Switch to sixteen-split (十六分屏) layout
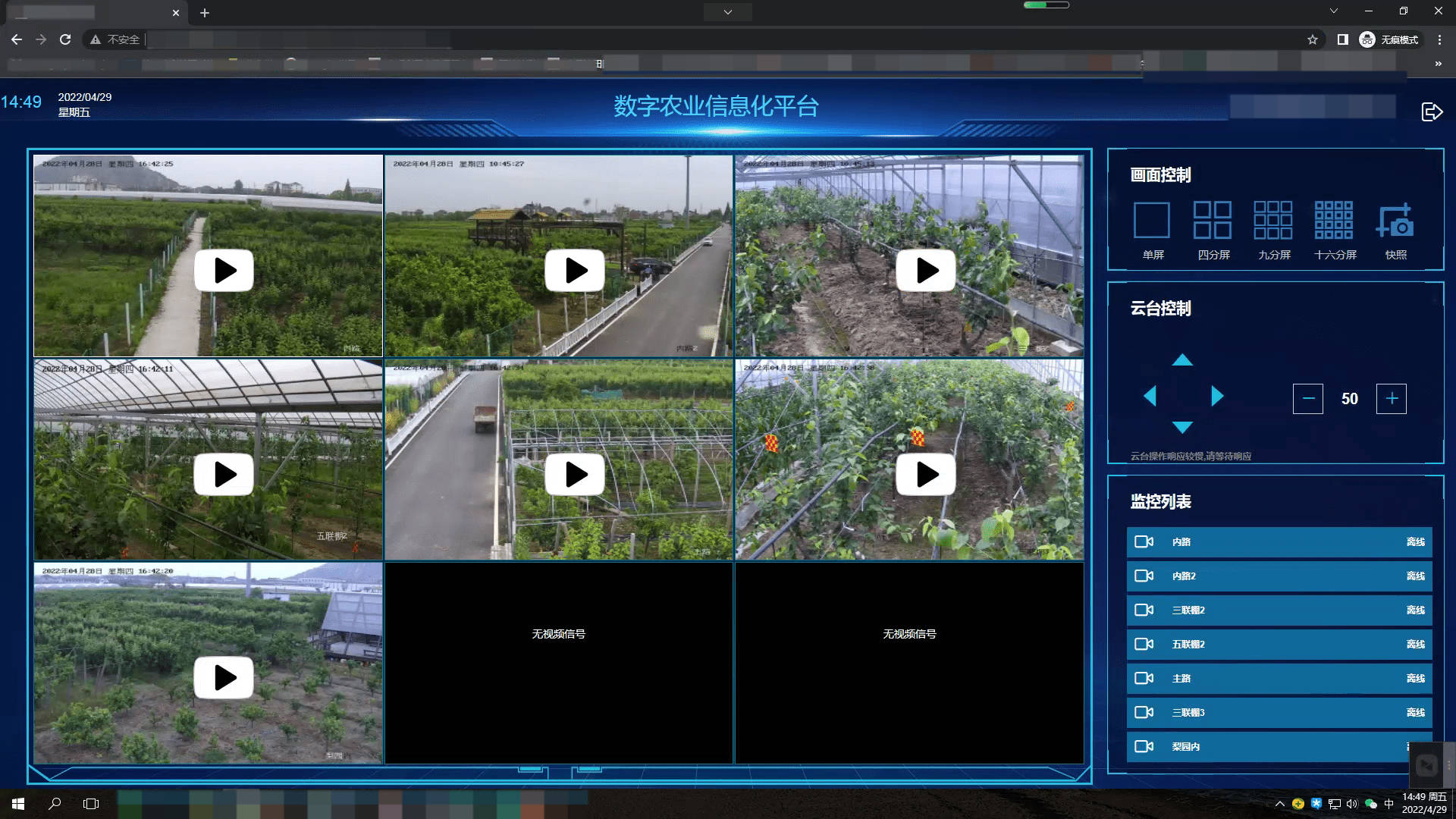 coord(1333,221)
